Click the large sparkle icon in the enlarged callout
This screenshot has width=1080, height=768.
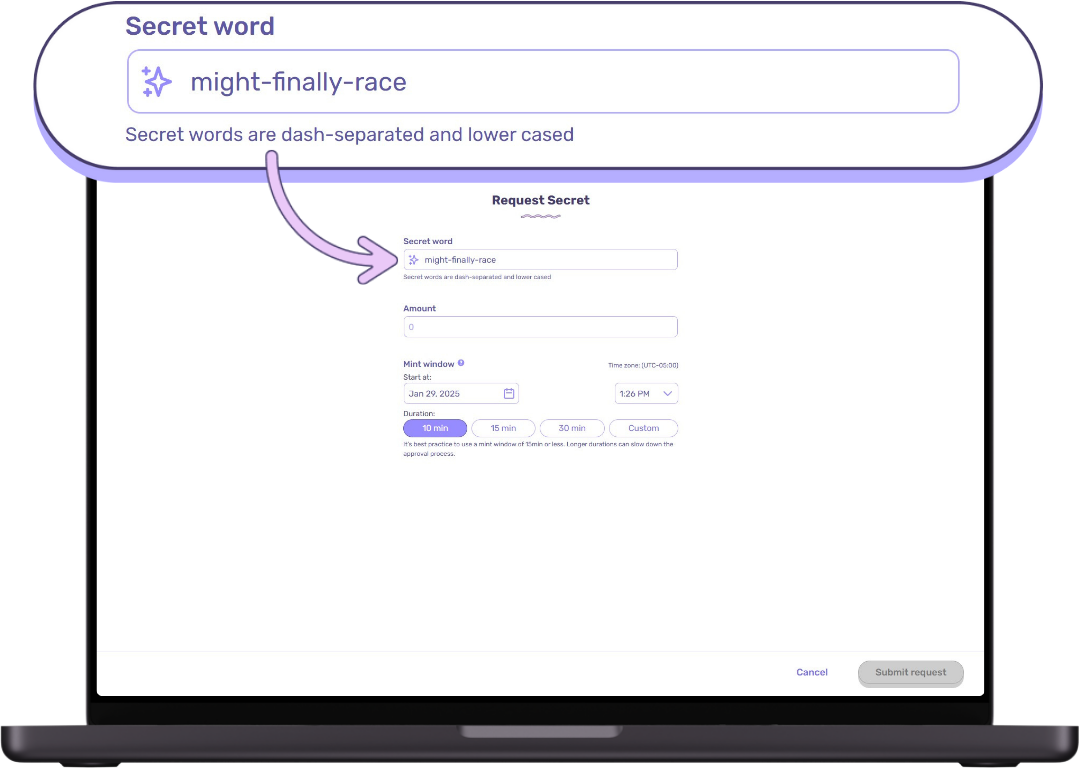157,82
